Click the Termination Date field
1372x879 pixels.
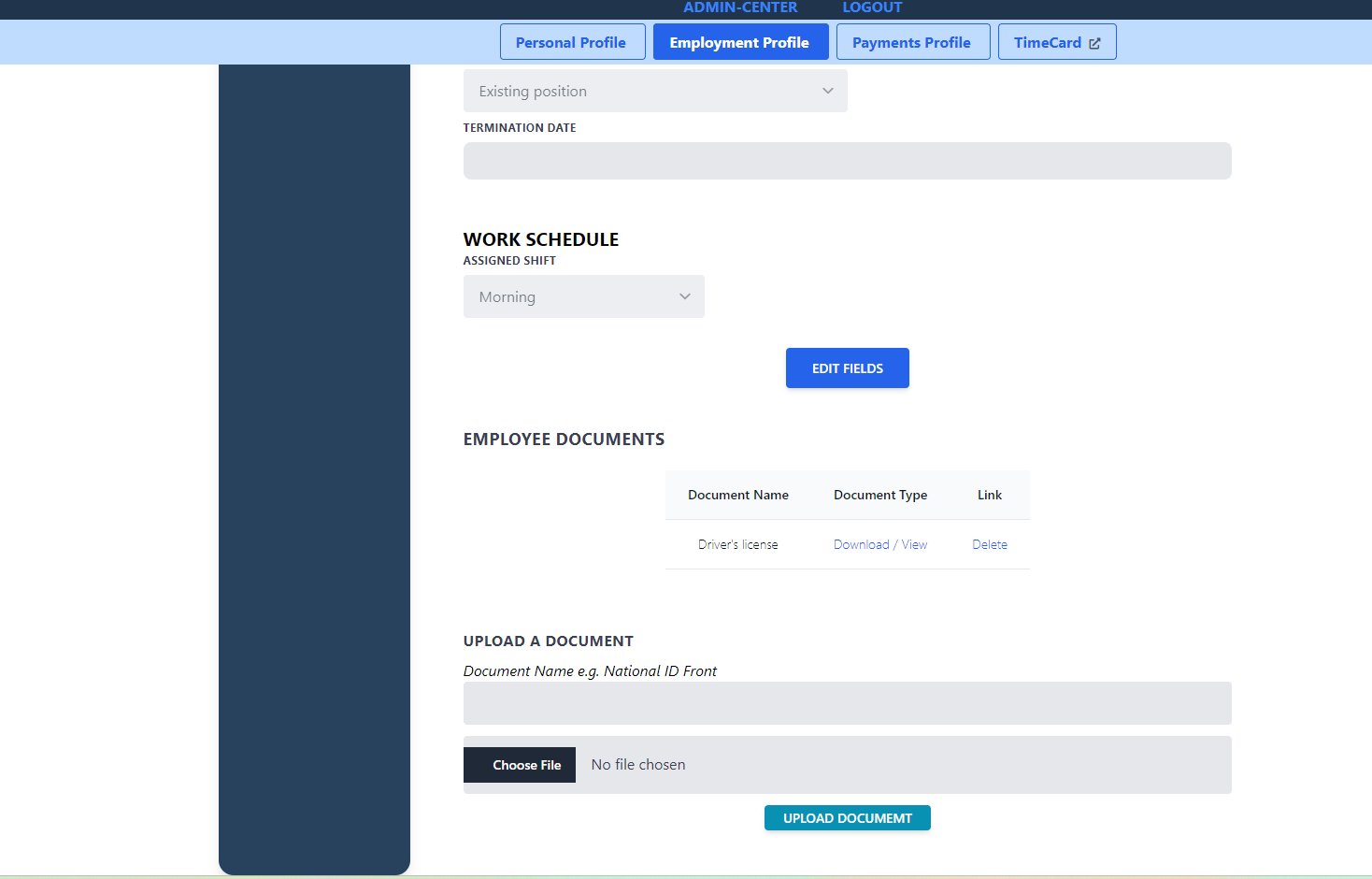click(847, 161)
